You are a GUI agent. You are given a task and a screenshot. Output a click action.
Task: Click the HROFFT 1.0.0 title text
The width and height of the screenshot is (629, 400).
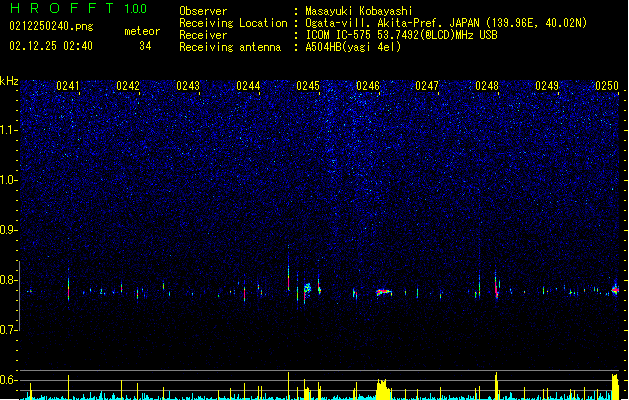coord(79,8)
